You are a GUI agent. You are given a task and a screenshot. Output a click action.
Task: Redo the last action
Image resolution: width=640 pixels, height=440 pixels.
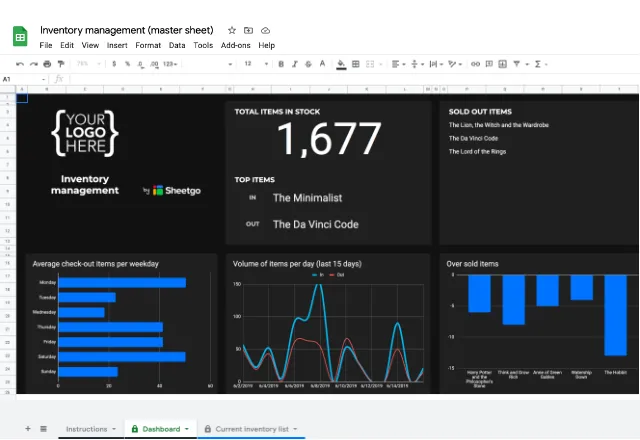point(34,64)
